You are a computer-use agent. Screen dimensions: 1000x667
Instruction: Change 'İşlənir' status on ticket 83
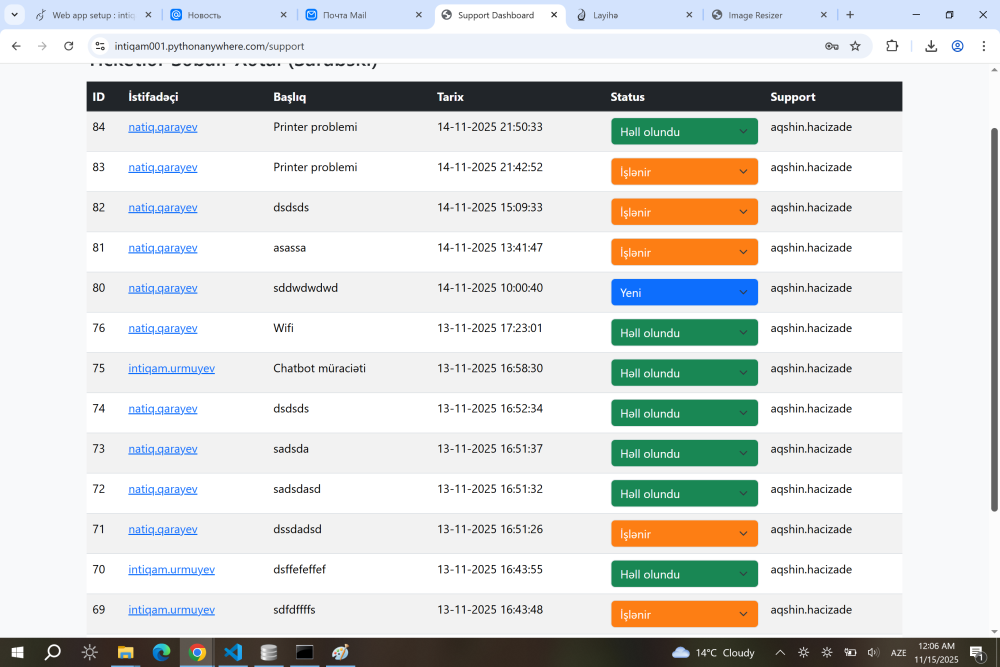tap(684, 171)
